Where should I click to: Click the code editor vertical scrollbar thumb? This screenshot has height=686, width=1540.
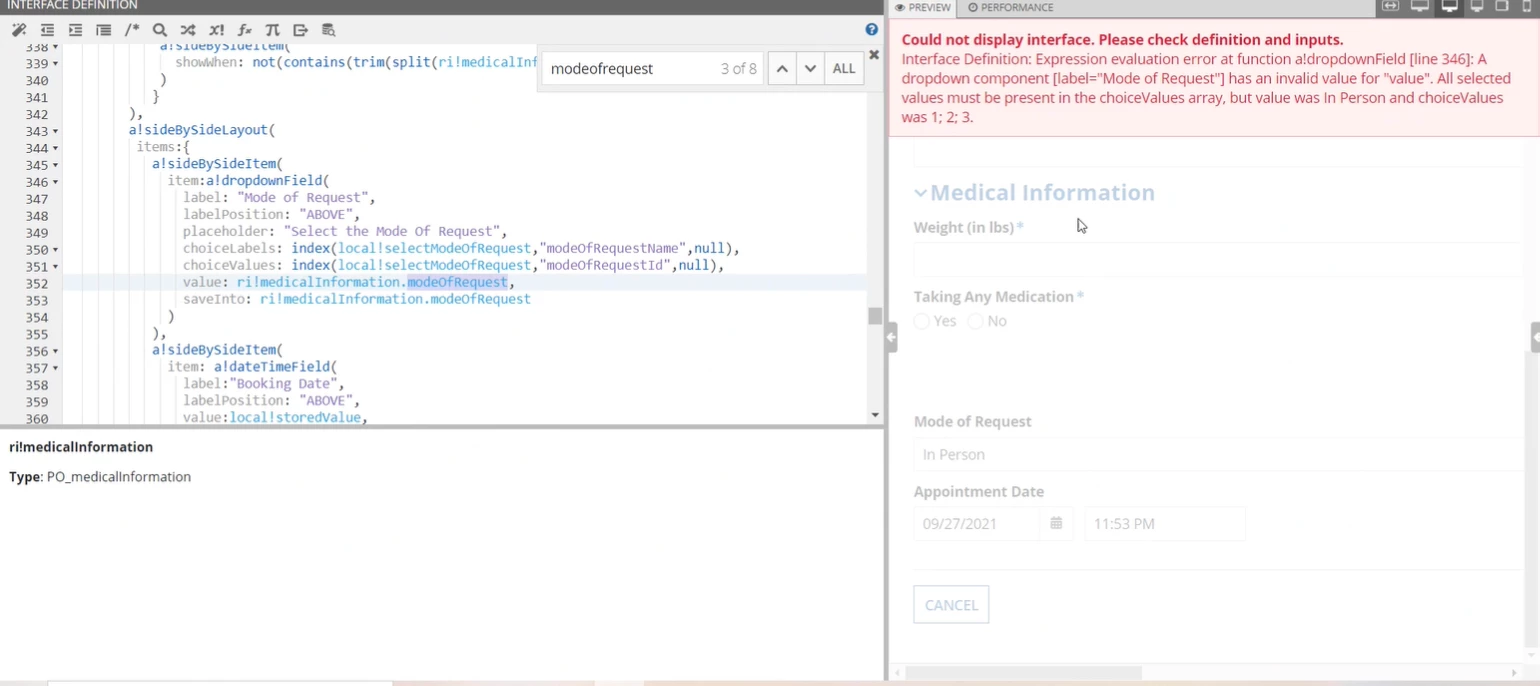click(x=875, y=316)
